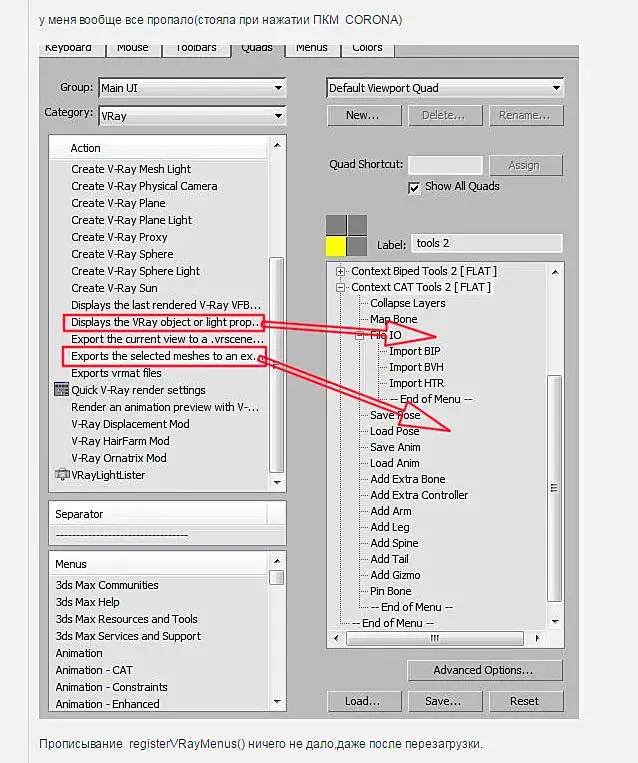This screenshot has height=763, width=638.
Task: Click the Delete... button
Action: [445, 116]
